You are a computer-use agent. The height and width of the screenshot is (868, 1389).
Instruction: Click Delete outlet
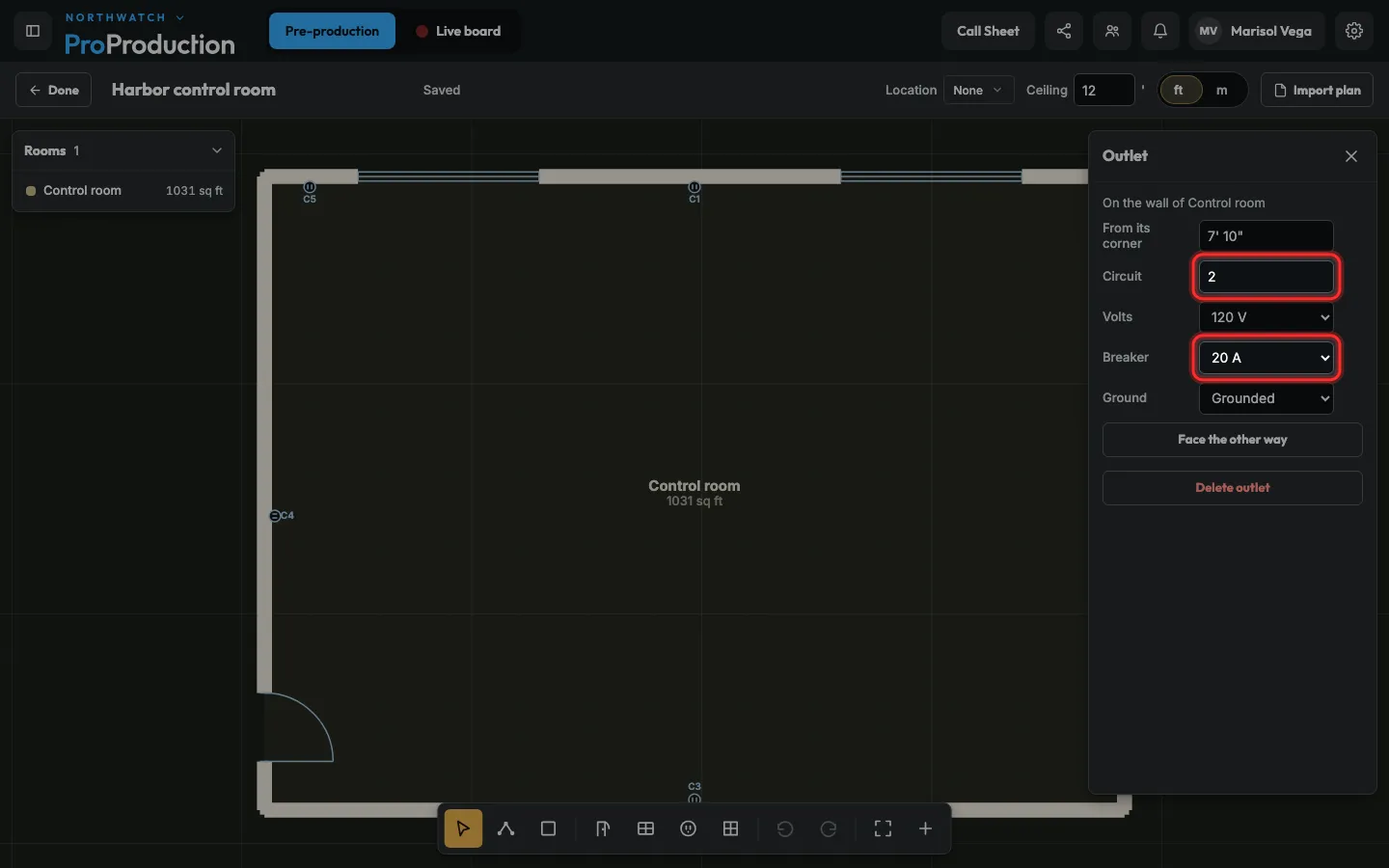pos(1232,488)
